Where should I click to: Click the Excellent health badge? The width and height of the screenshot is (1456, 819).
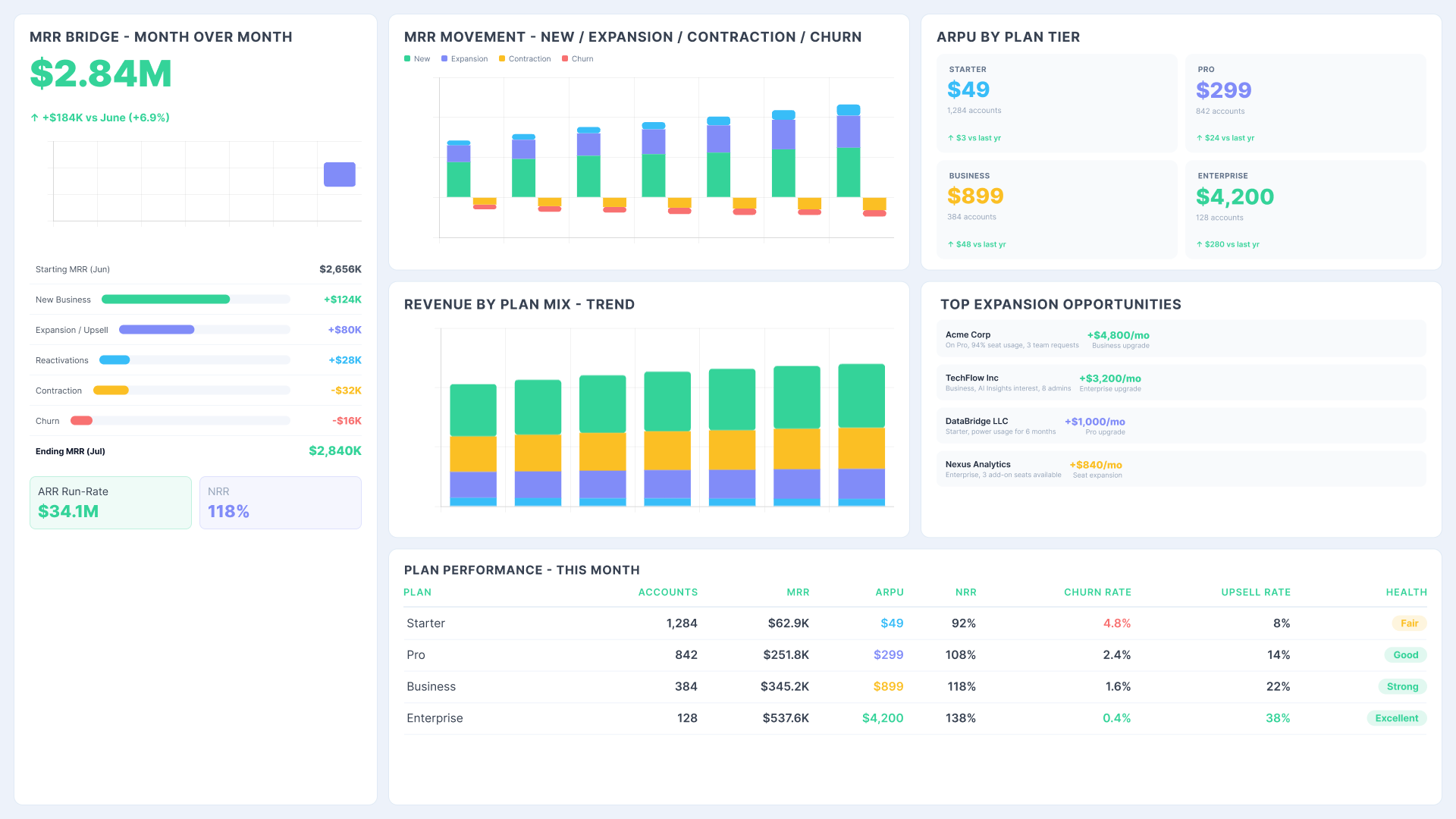tap(1397, 719)
